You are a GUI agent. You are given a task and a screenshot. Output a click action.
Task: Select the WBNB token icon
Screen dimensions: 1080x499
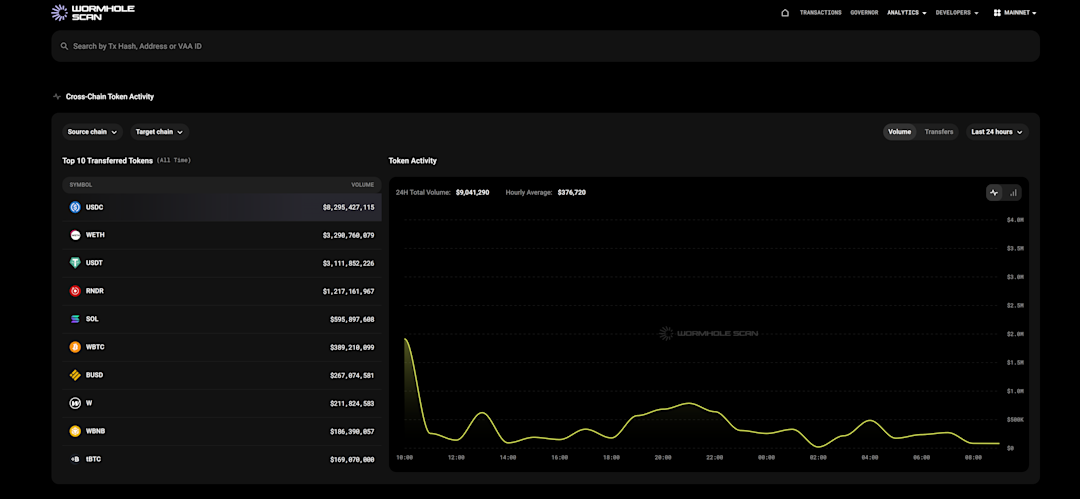pyautogui.click(x=75, y=431)
